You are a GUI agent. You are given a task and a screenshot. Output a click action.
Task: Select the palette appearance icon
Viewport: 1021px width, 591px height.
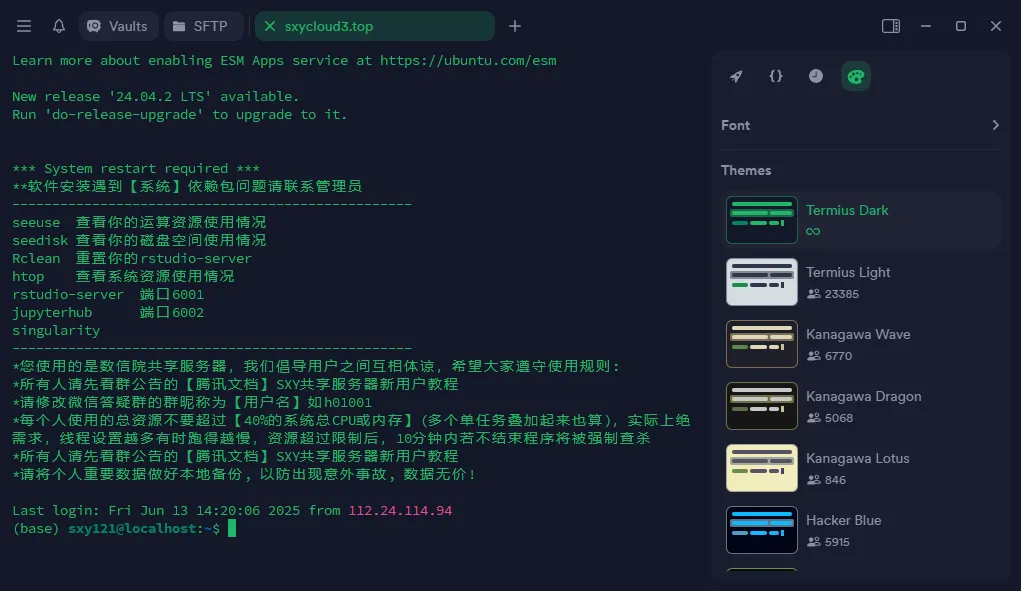[856, 76]
